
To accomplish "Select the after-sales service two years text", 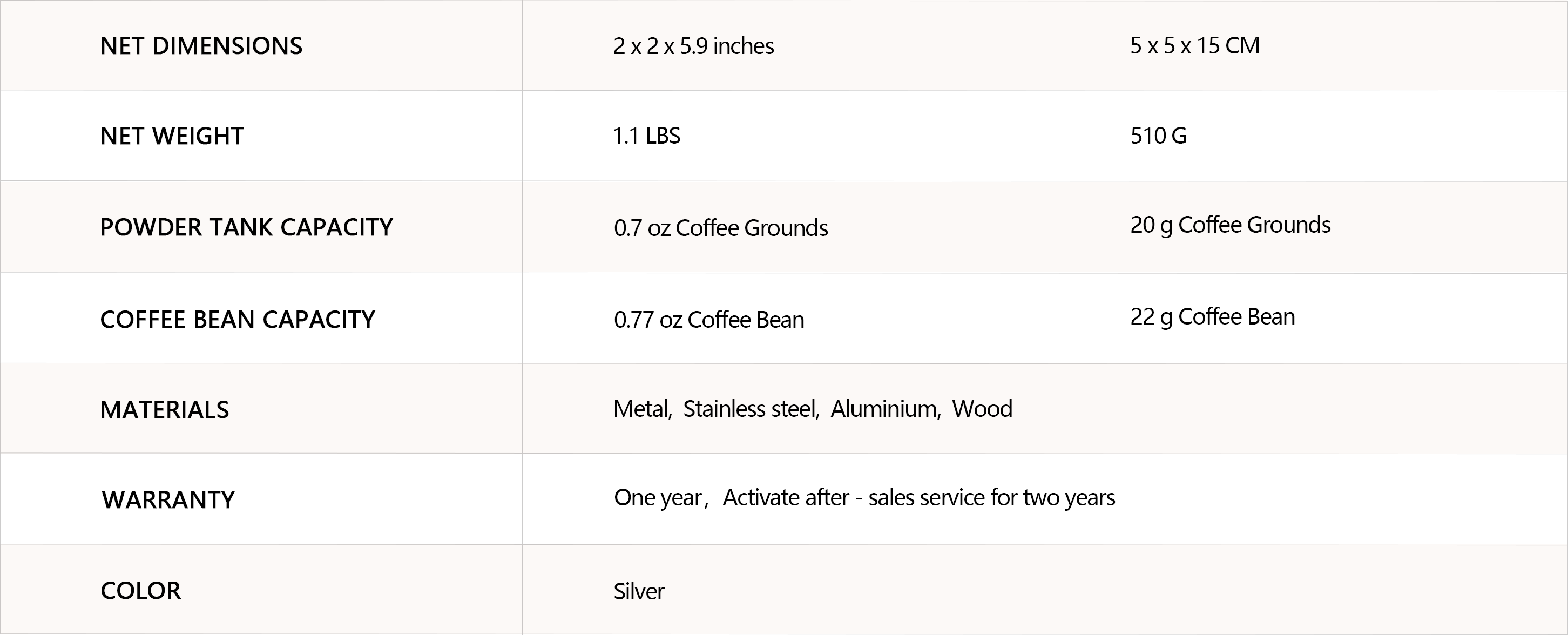I will click(919, 498).
